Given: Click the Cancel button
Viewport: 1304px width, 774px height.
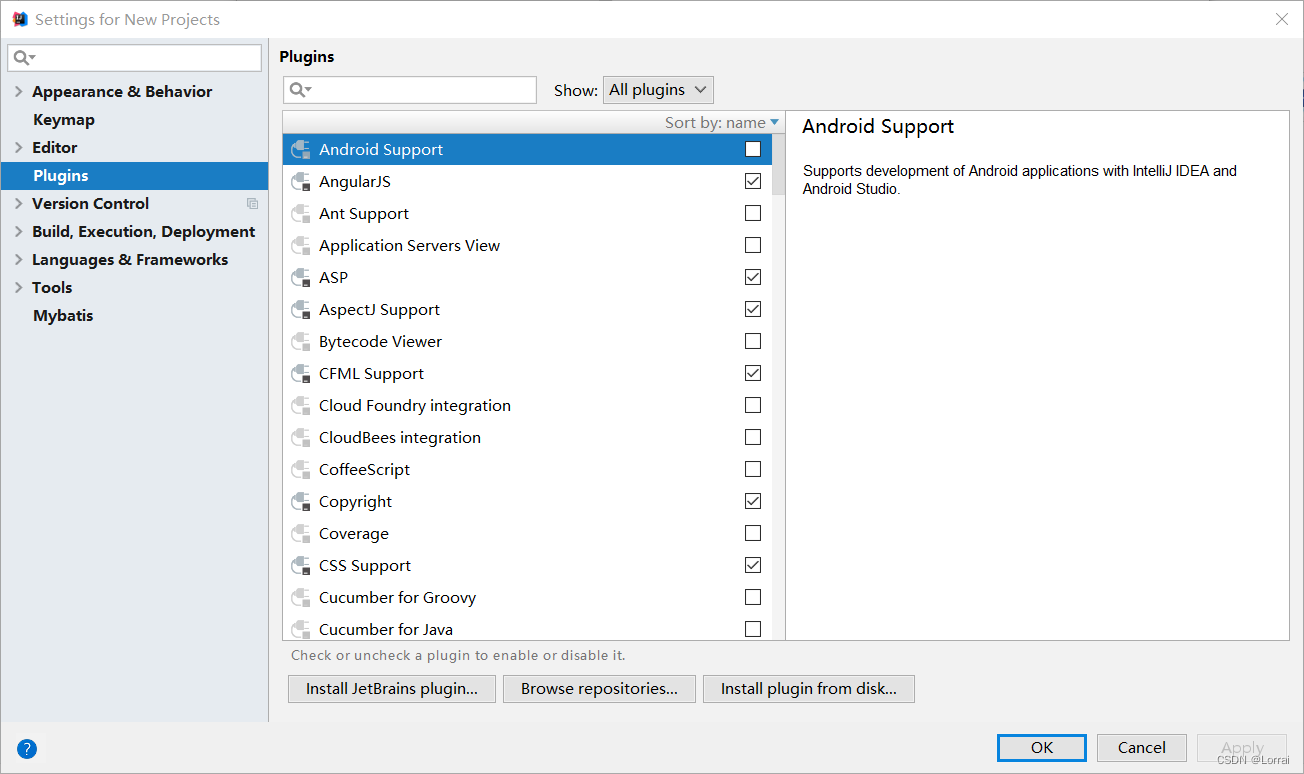Looking at the screenshot, I should pyautogui.click(x=1142, y=748).
